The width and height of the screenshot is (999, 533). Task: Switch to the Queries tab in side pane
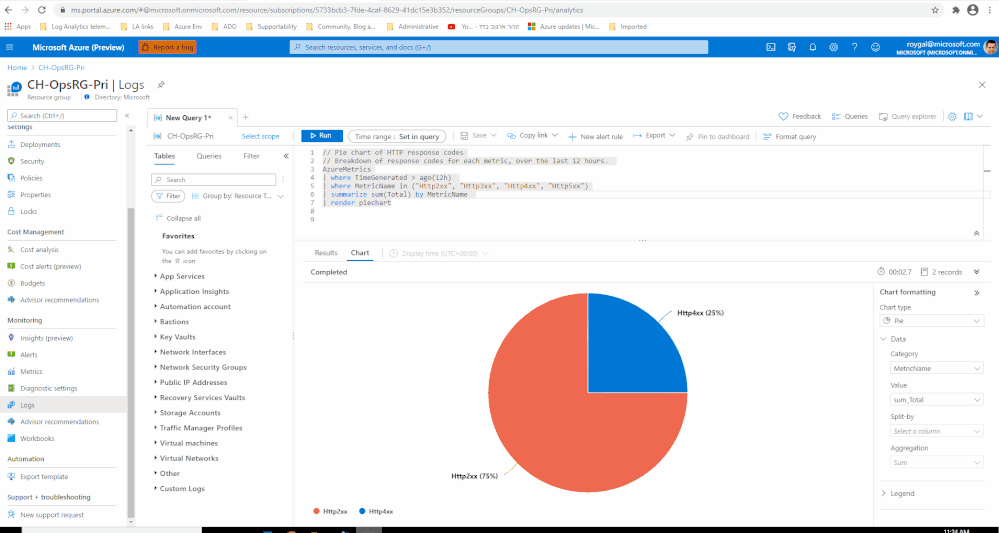point(209,156)
